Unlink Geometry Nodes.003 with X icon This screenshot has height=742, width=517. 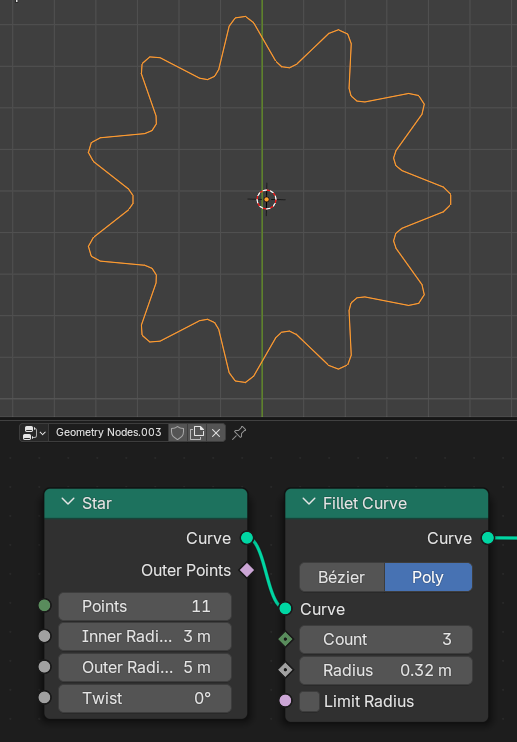point(216,433)
